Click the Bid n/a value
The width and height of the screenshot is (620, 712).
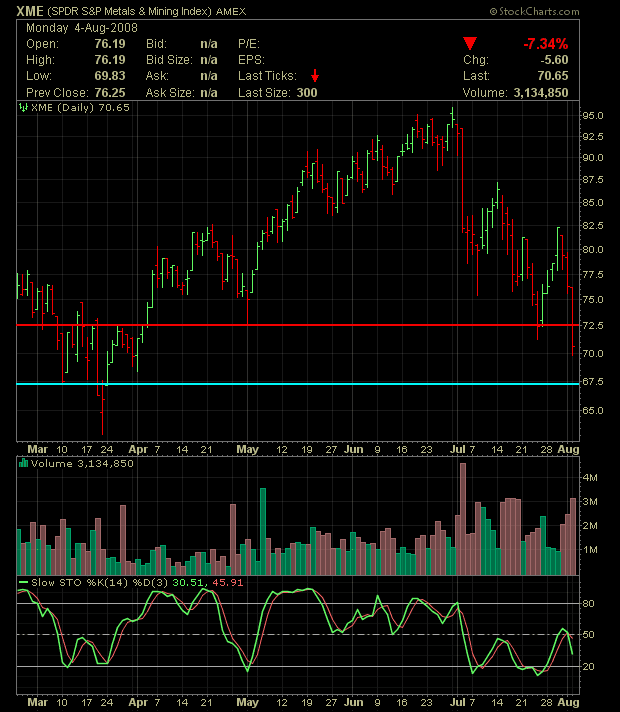point(208,44)
